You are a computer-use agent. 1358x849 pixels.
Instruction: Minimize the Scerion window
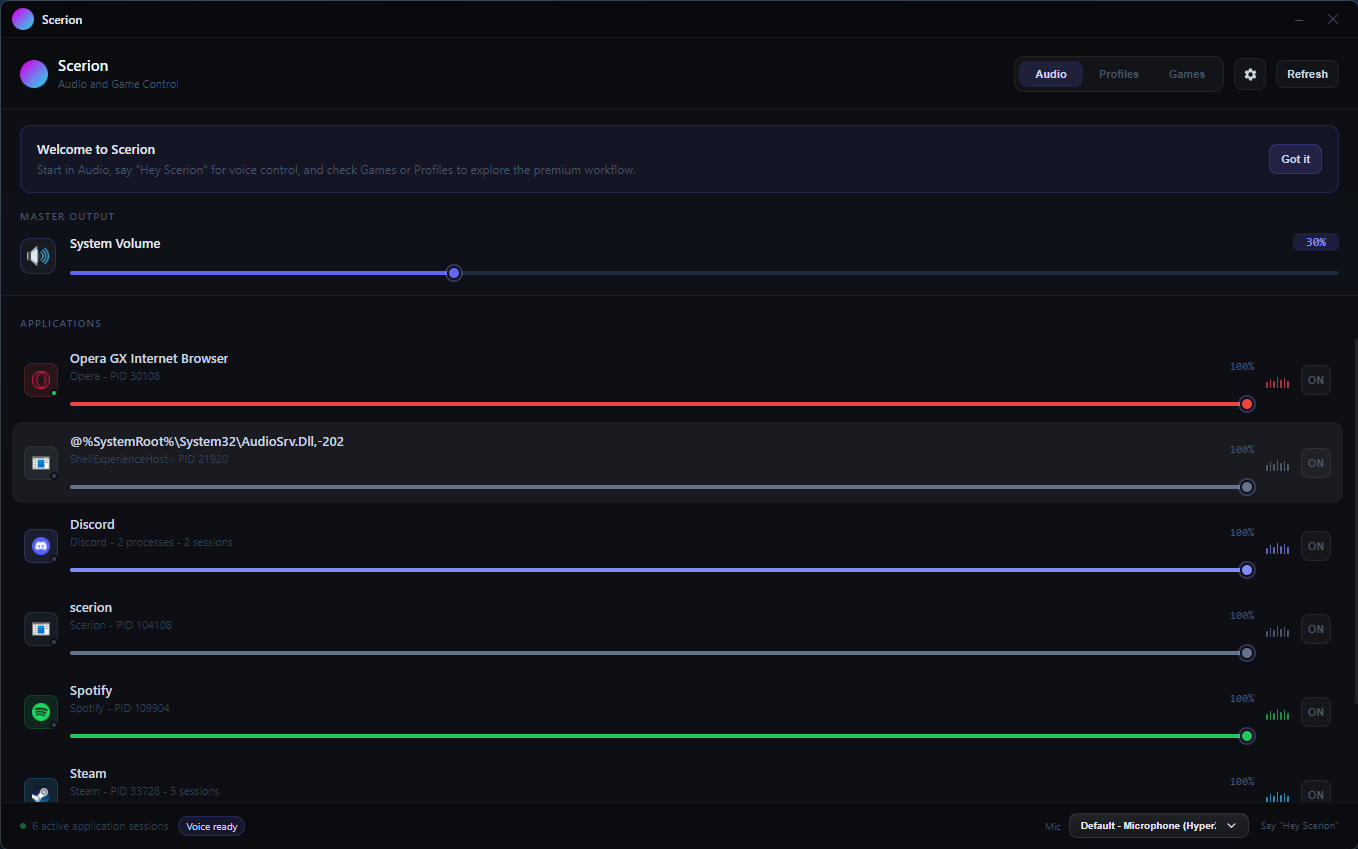pos(1299,19)
